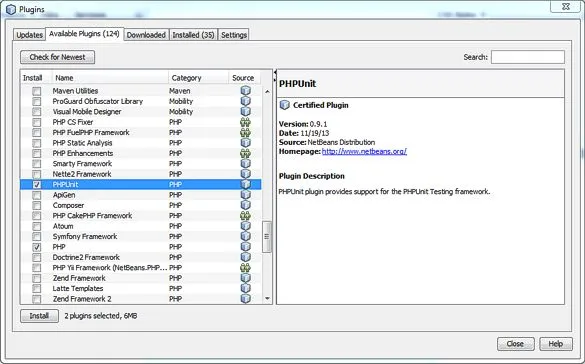This screenshot has width=585, height=364.
Task: Select the Visual Mobile Designer plugin name
Action: [x=87, y=112]
